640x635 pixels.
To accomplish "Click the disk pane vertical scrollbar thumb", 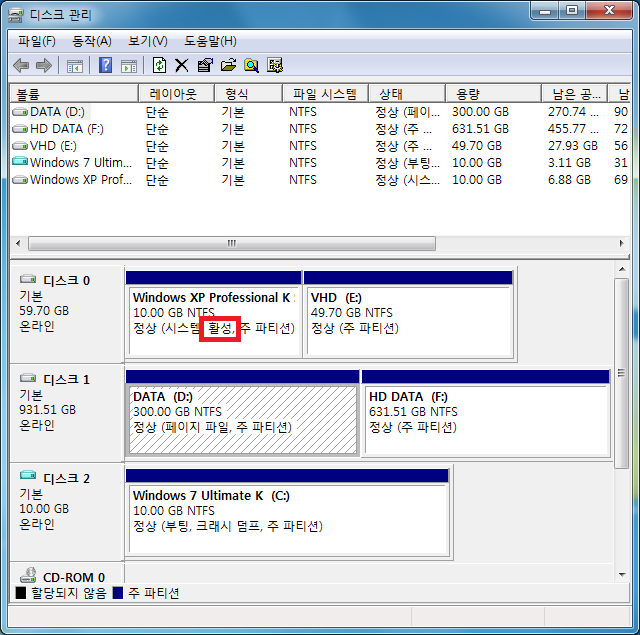I will (x=622, y=373).
